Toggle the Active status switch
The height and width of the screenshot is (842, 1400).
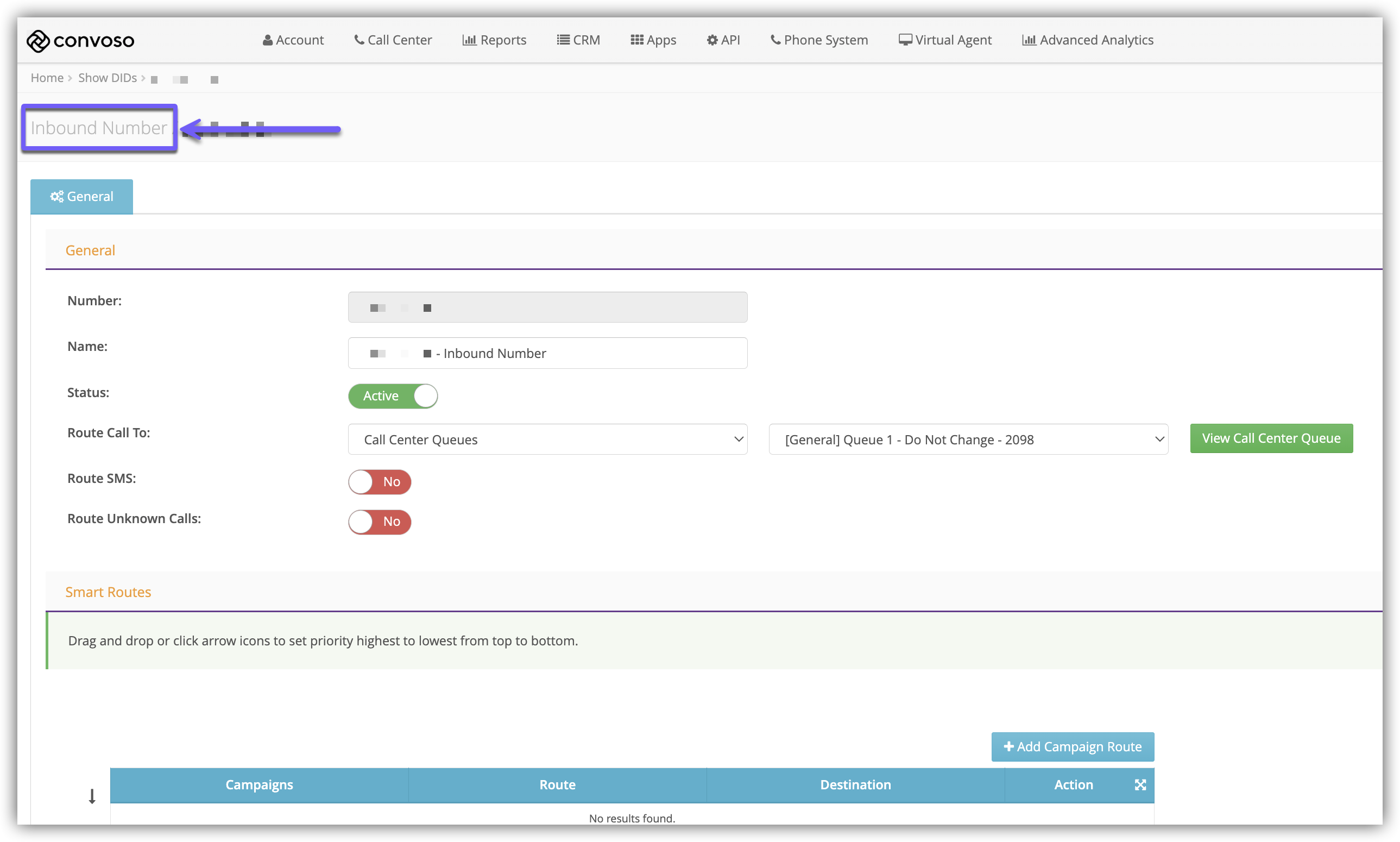coord(393,396)
